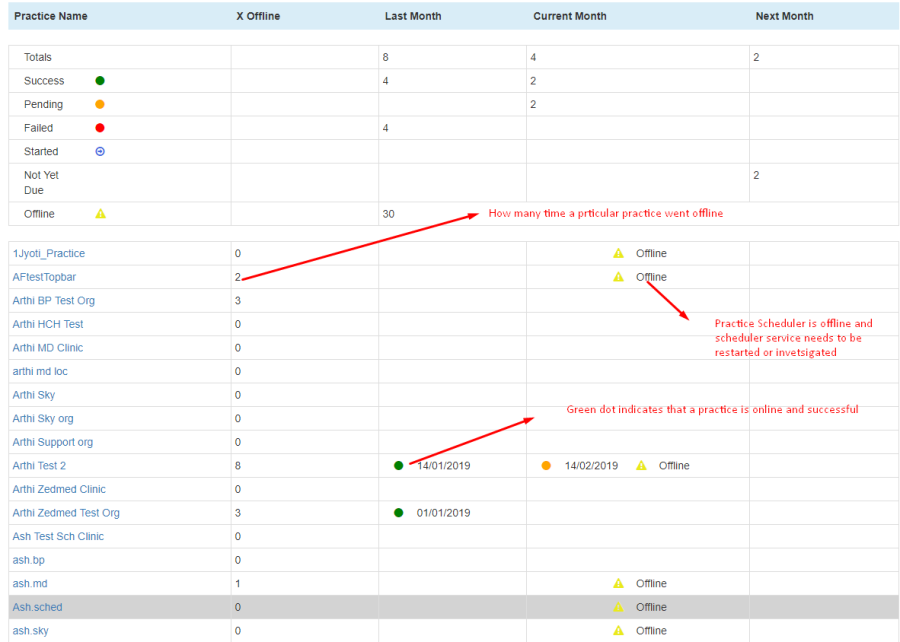Click Last Month total value 8
Screen dimensions: 900x642
(386, 57)
